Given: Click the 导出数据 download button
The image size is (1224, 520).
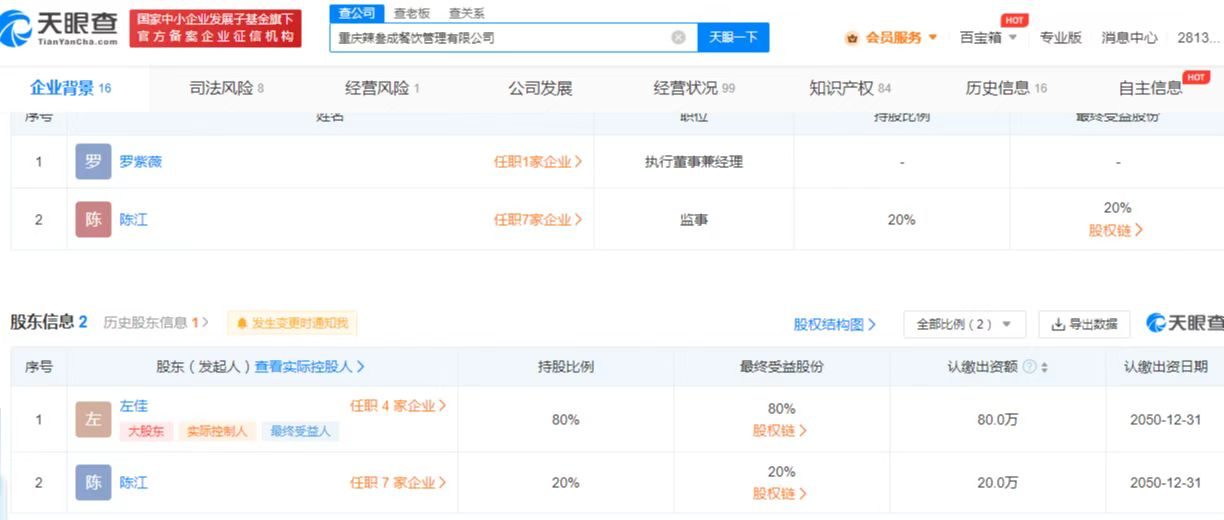Looking at the screenshot, I should [x=1084, y=324].
